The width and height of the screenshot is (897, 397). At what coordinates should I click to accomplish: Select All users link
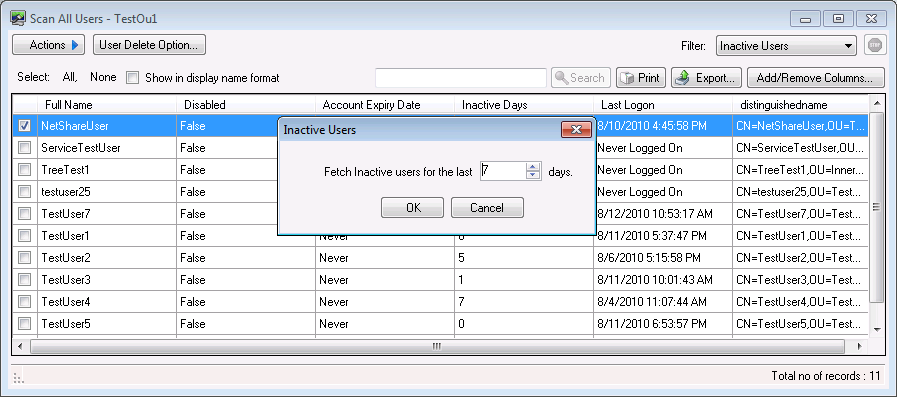pos(69,77)
